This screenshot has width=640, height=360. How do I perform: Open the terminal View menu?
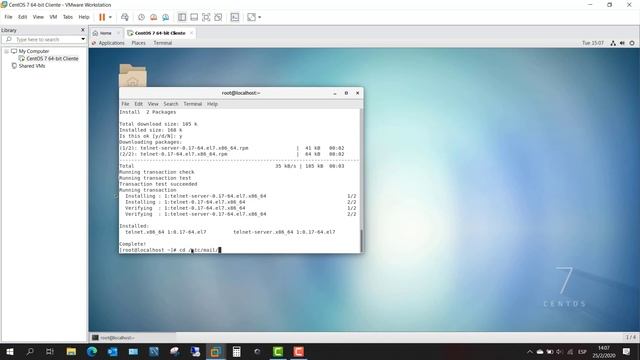[153, 104]
